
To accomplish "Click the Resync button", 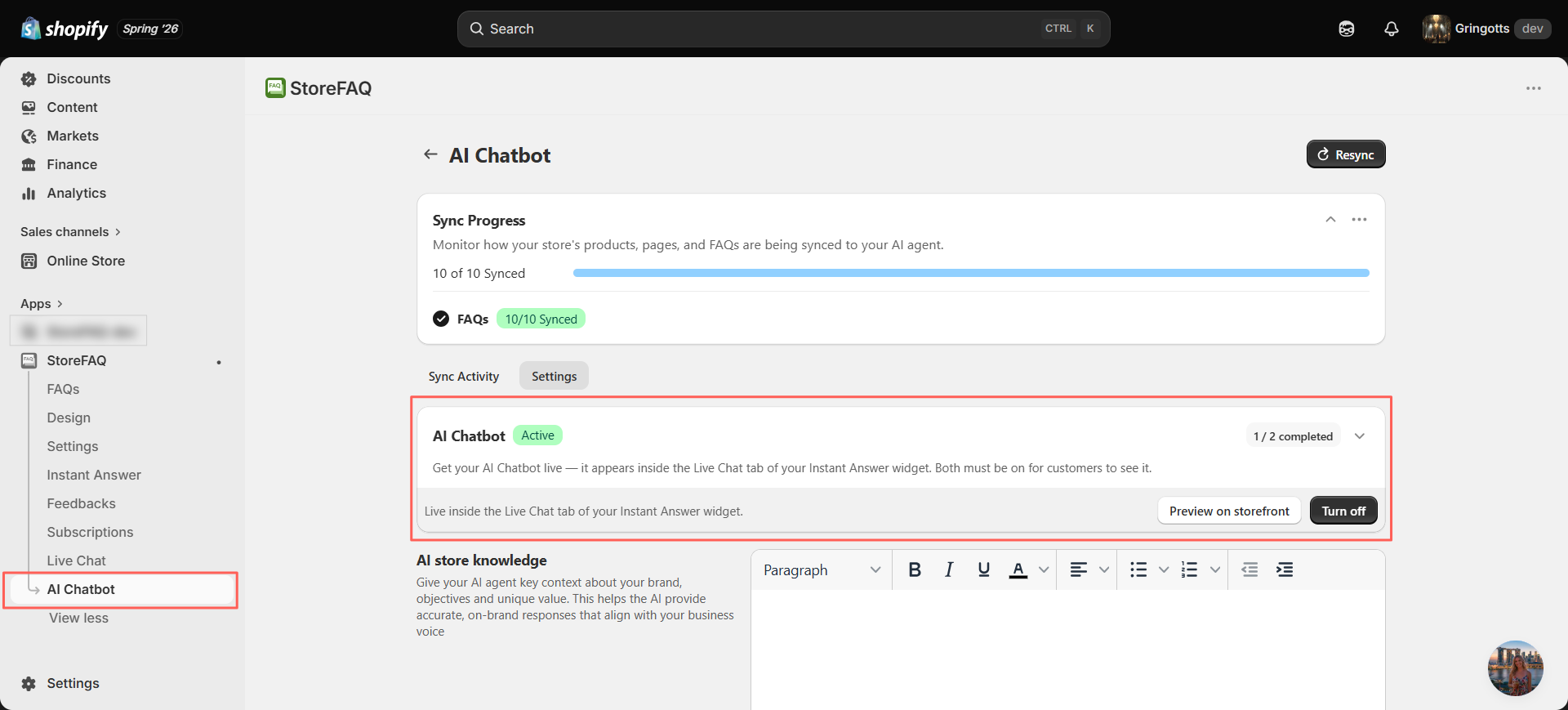I will point(1346,154).
